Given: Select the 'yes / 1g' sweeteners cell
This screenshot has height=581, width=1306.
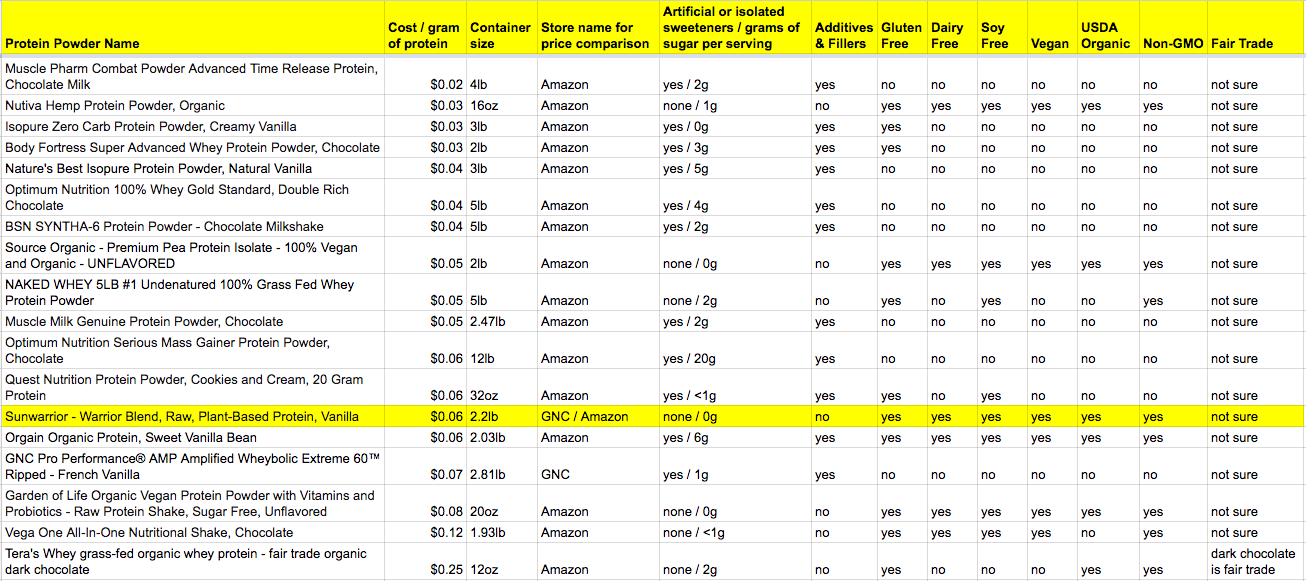Looking at the screenshot, I should 734,466.
